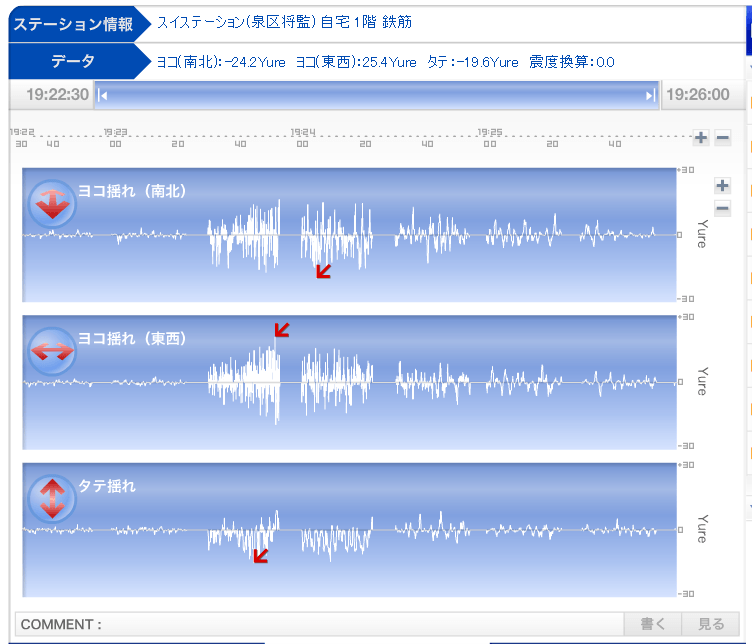Click the north-south shake direction icon
The image size is (752, 644).
52,204
